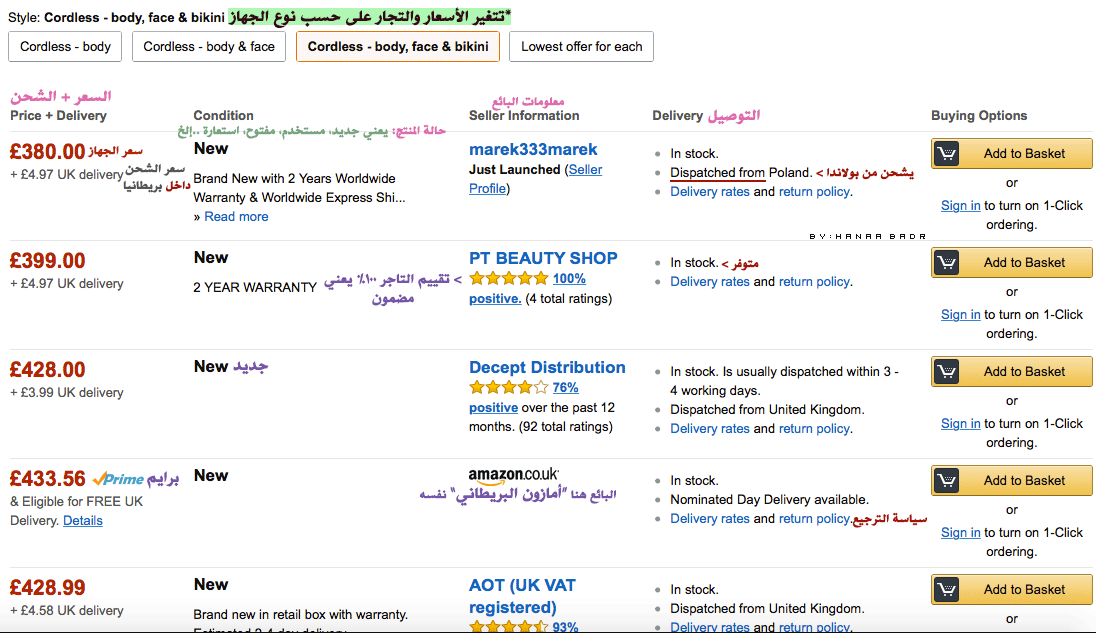Open return policy link in £428.00 row
The image size is (1096, 633).
[814, 428]
